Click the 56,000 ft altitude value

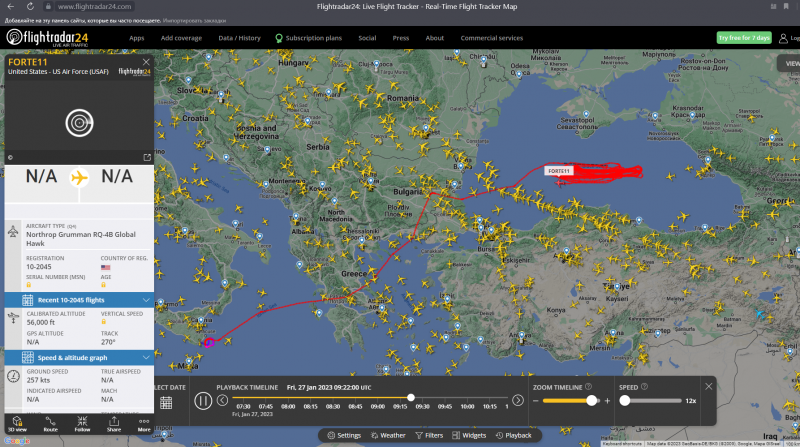(x=41, y=322)
